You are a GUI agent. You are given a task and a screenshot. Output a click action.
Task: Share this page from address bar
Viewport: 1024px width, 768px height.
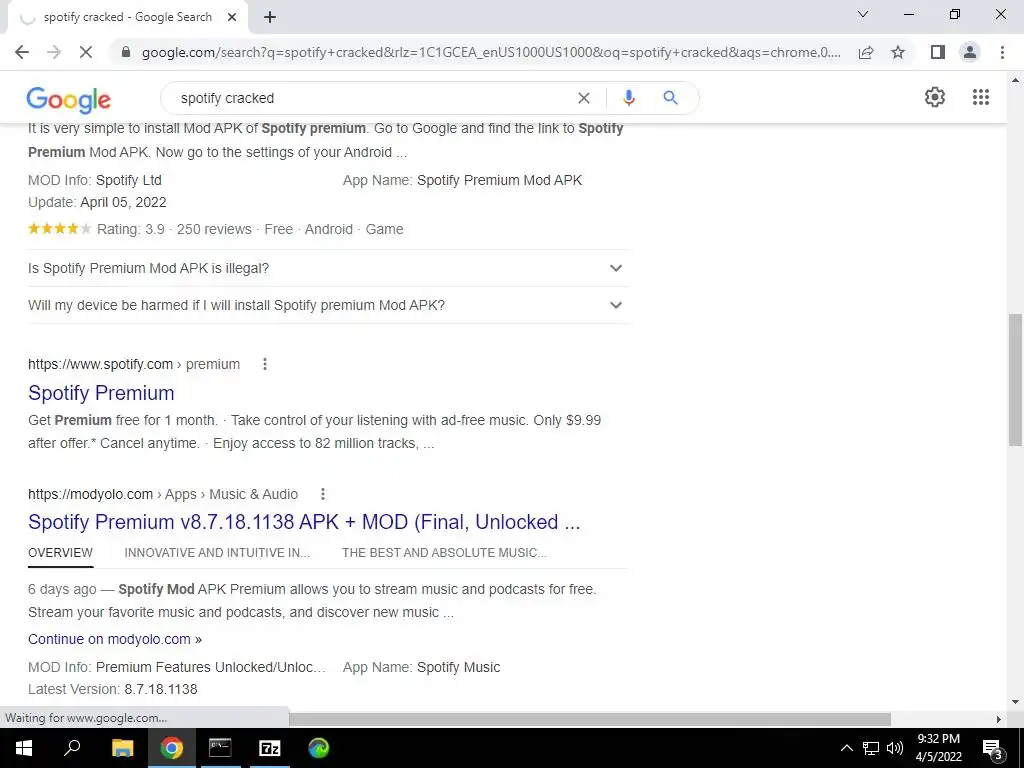click(866, 52)
